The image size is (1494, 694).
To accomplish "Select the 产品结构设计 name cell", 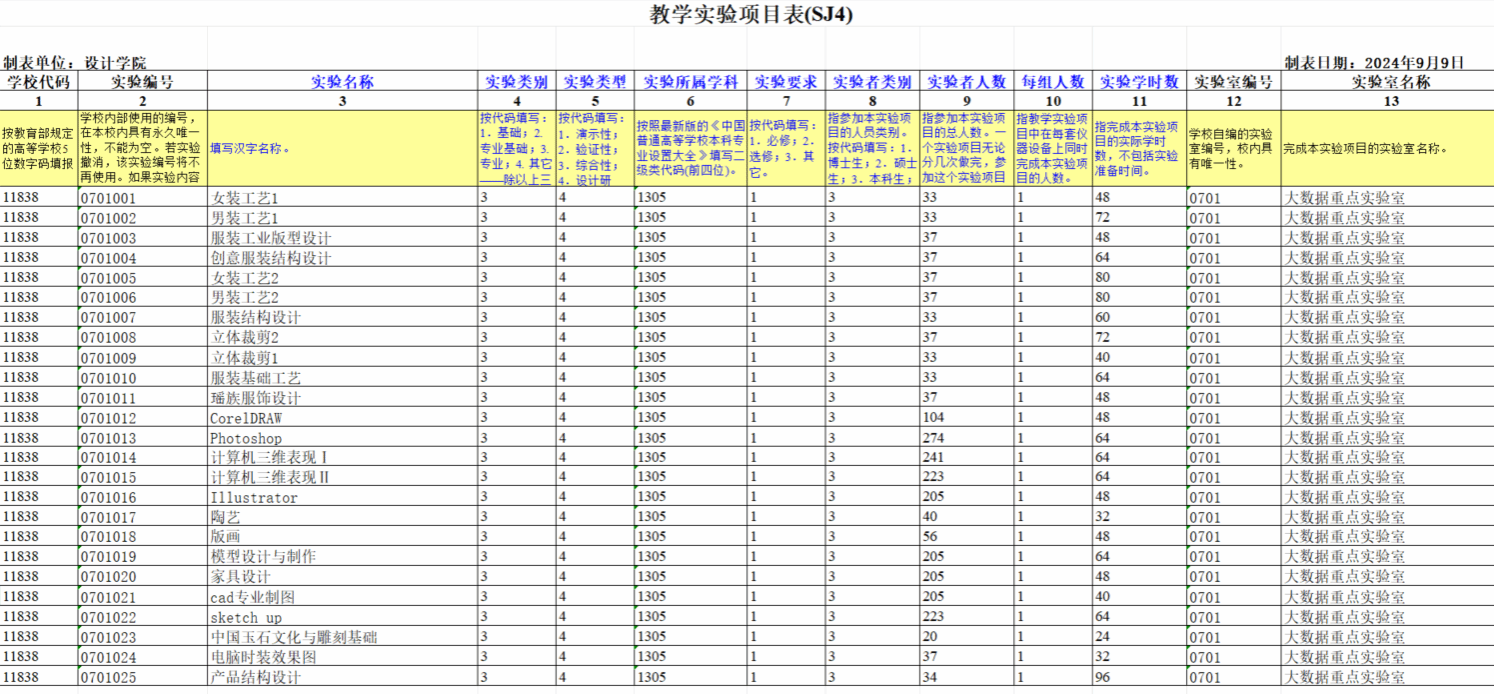I will coord(256,677).
